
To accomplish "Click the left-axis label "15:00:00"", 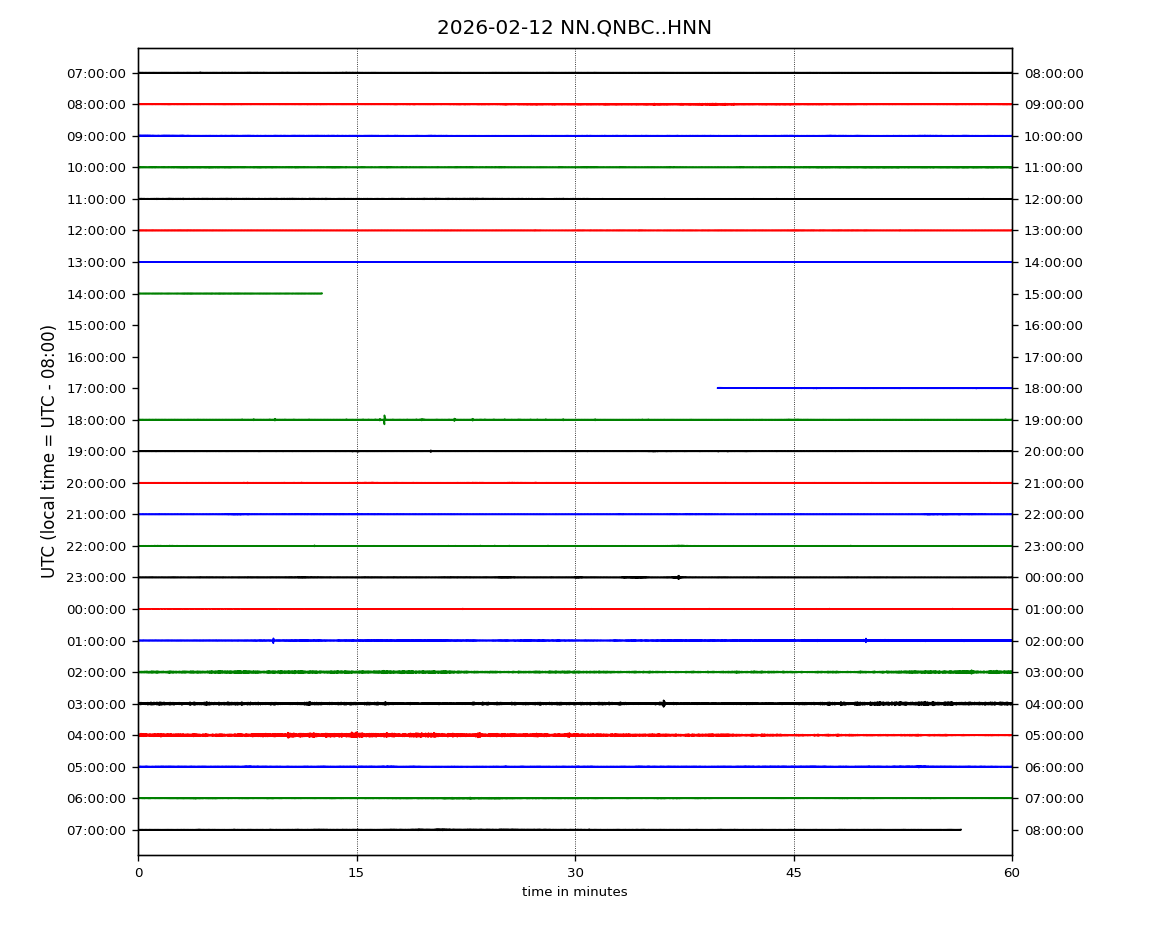I will point(96,325).
